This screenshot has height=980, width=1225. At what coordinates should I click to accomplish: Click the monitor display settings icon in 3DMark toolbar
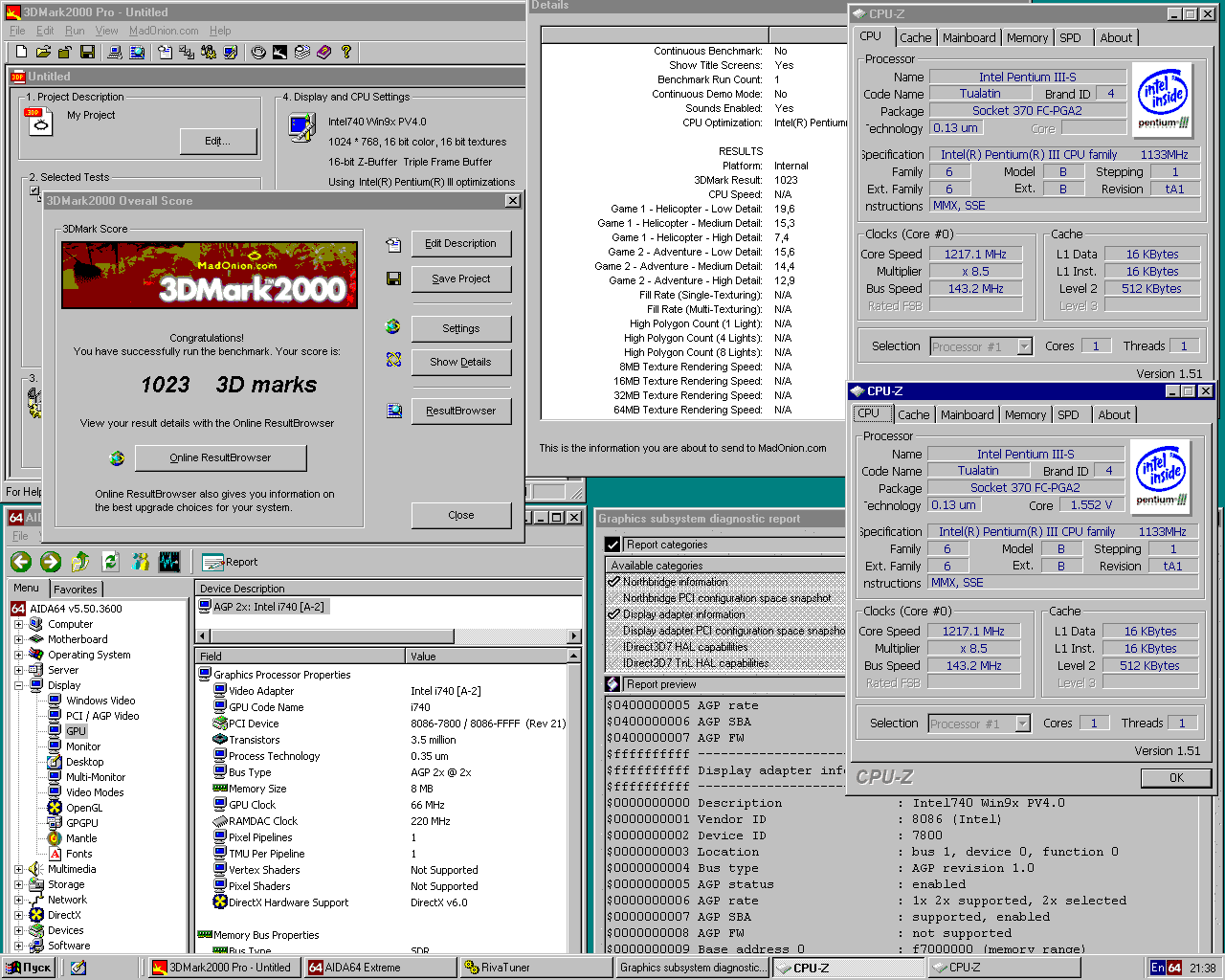(x=230, y=52)
